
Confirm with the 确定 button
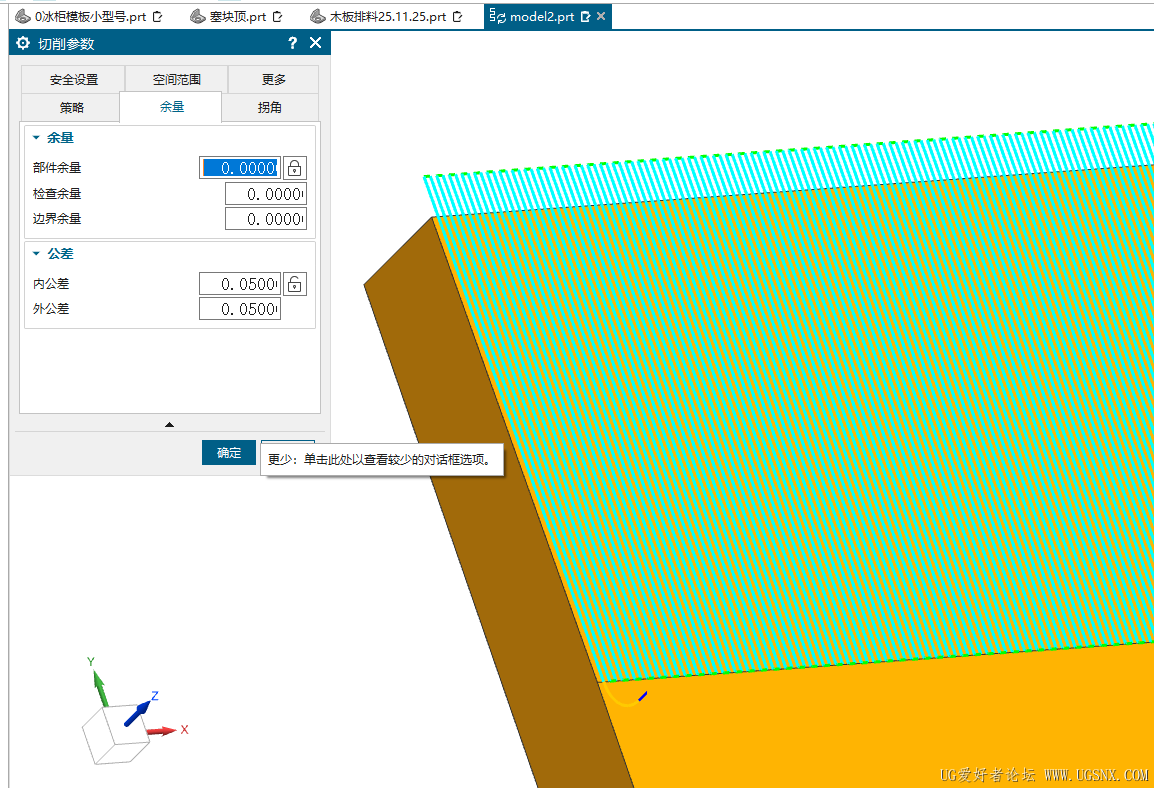click(x=229, y=452)
